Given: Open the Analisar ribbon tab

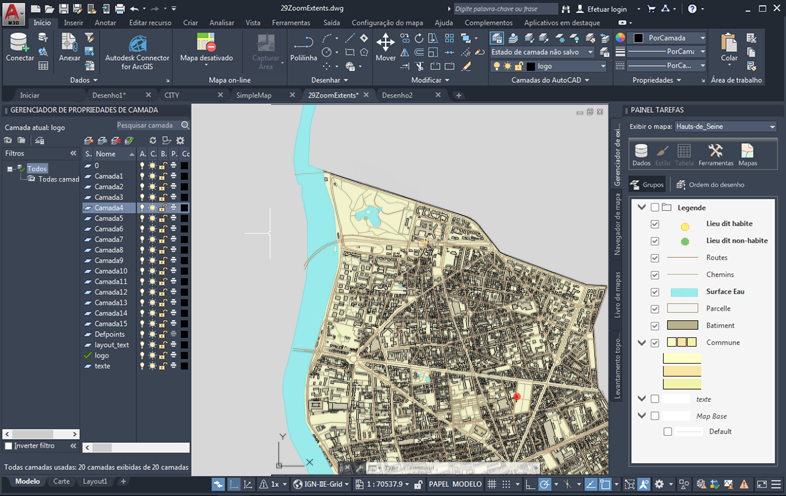Looking at the screenshot, I should point(222,22).
